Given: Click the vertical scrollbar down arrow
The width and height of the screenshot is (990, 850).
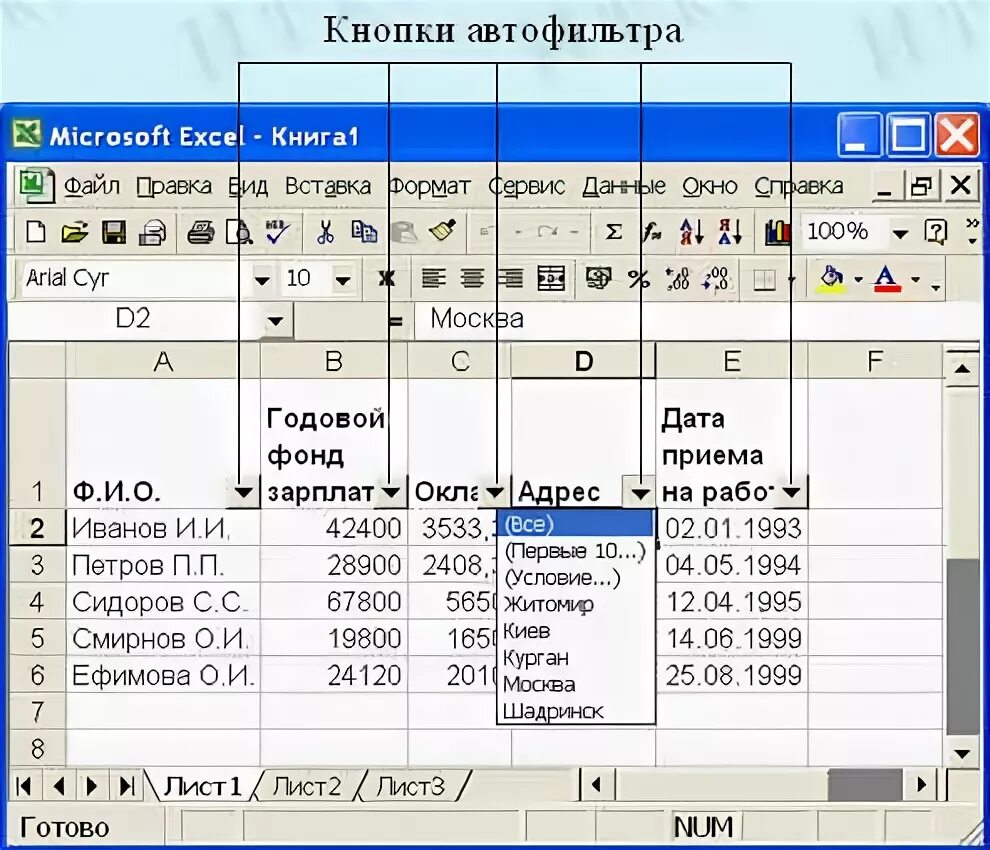Looking at the screenshot, I should pyautogui.click(x=962, y=753).
